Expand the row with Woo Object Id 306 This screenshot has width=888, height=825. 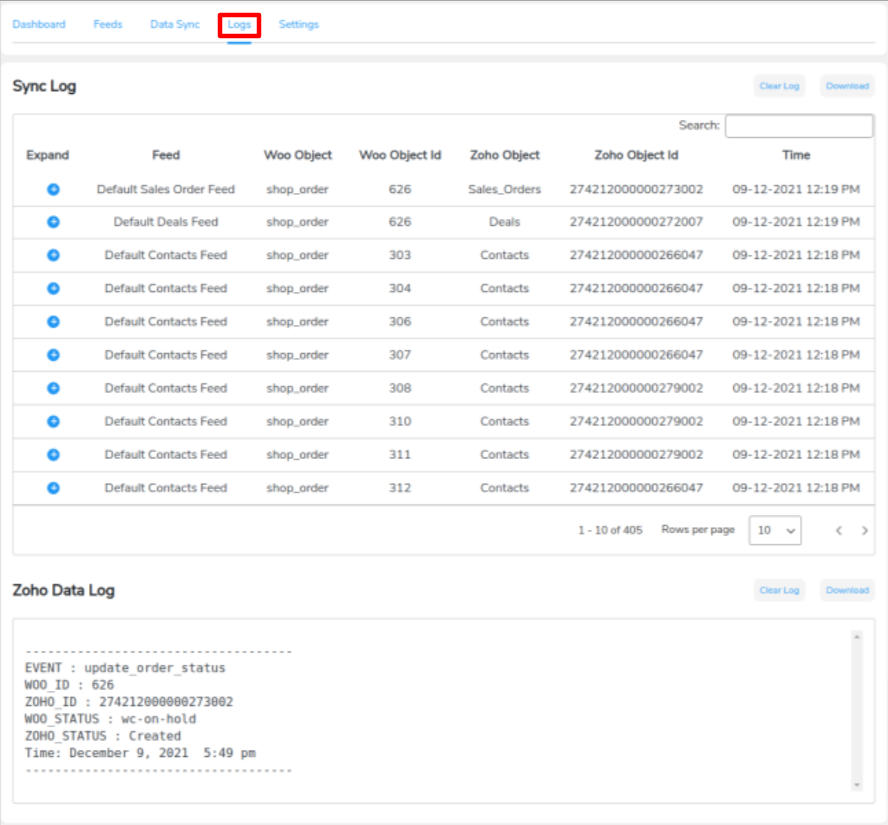click(54, 322)
